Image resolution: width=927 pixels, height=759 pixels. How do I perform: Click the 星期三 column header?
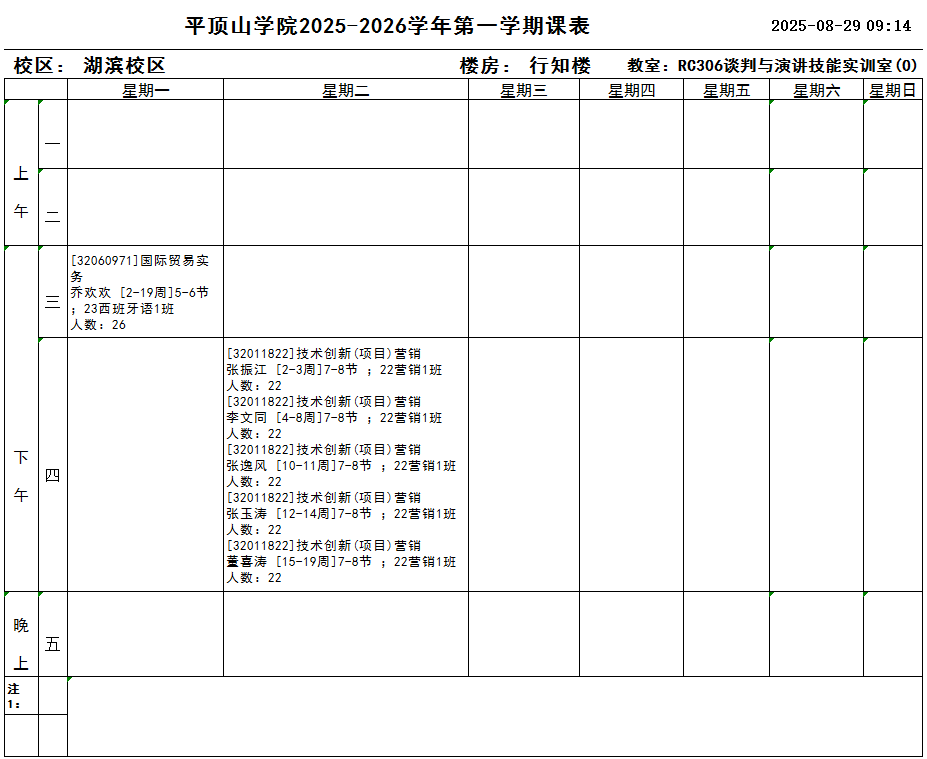point(523,91)
